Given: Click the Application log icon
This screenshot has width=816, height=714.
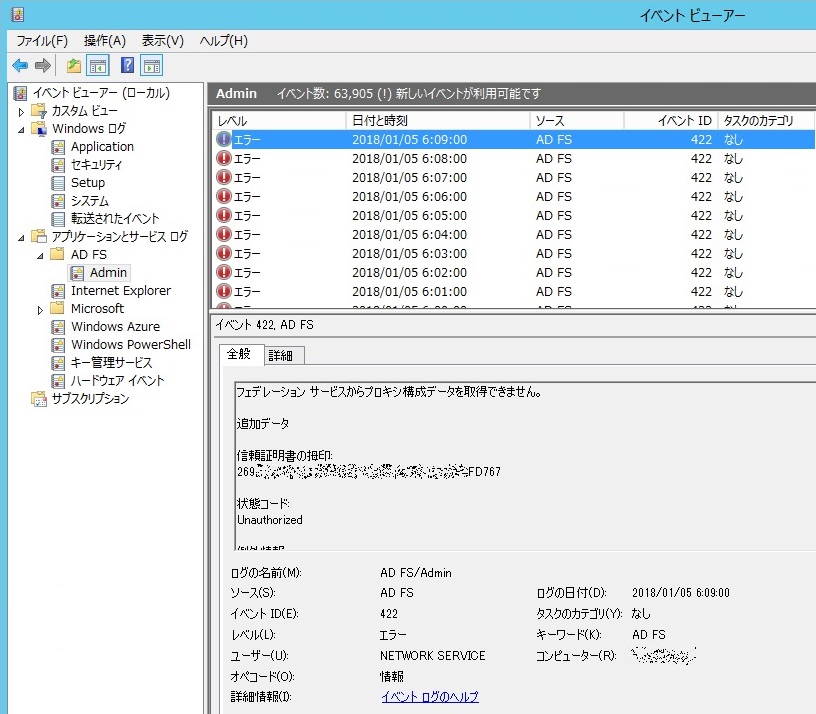Looking at the screenshot, I should click(x=58, y=147).
